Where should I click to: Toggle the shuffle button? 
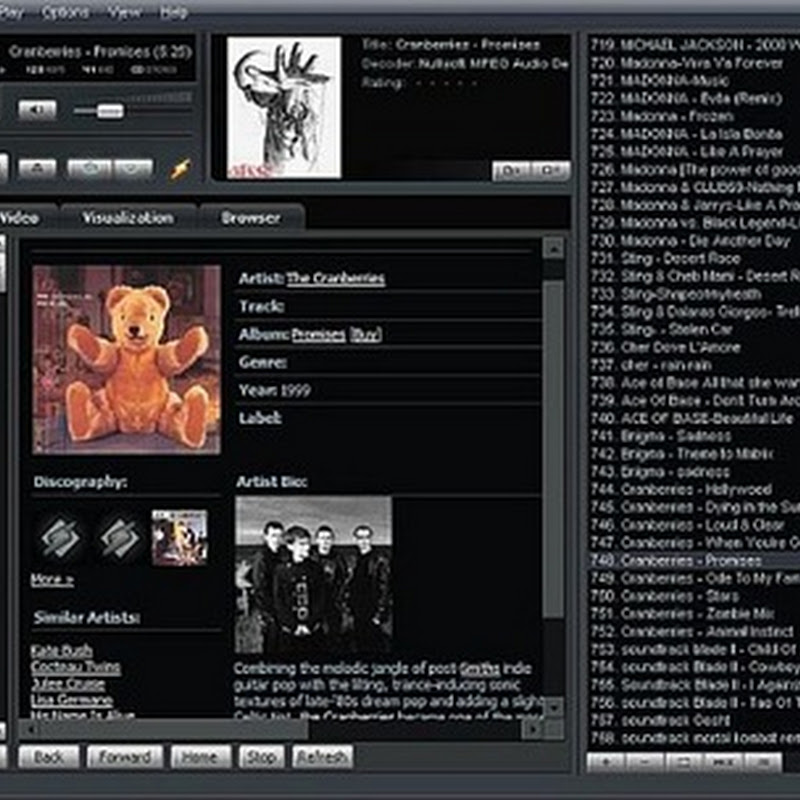[89, 168]
